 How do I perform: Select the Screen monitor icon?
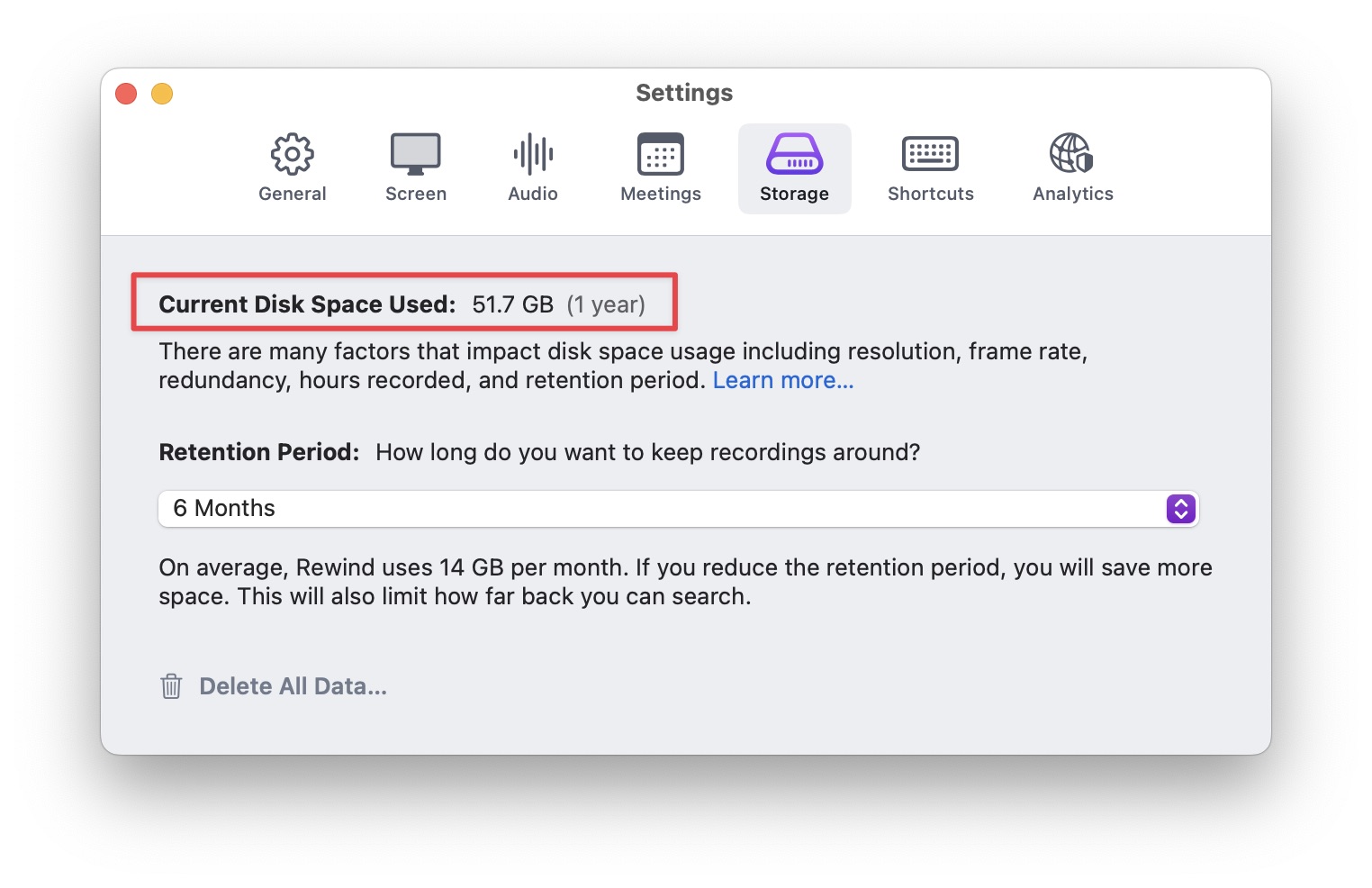pos(415,154)
